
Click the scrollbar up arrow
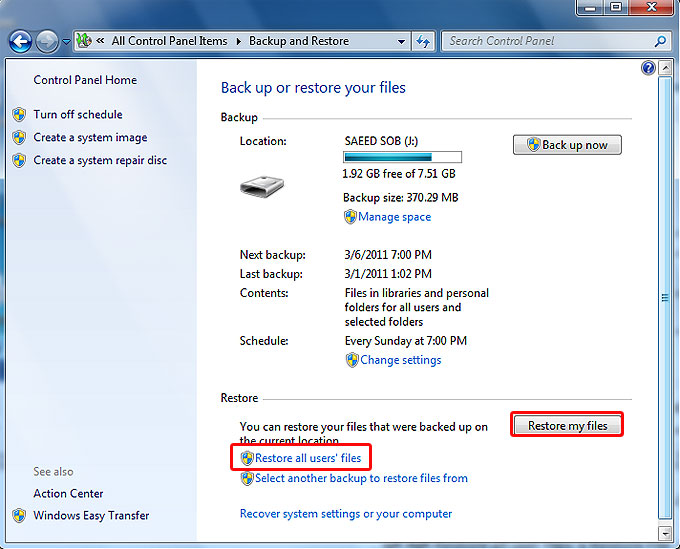pyautogui.click(x=665, y=68)
